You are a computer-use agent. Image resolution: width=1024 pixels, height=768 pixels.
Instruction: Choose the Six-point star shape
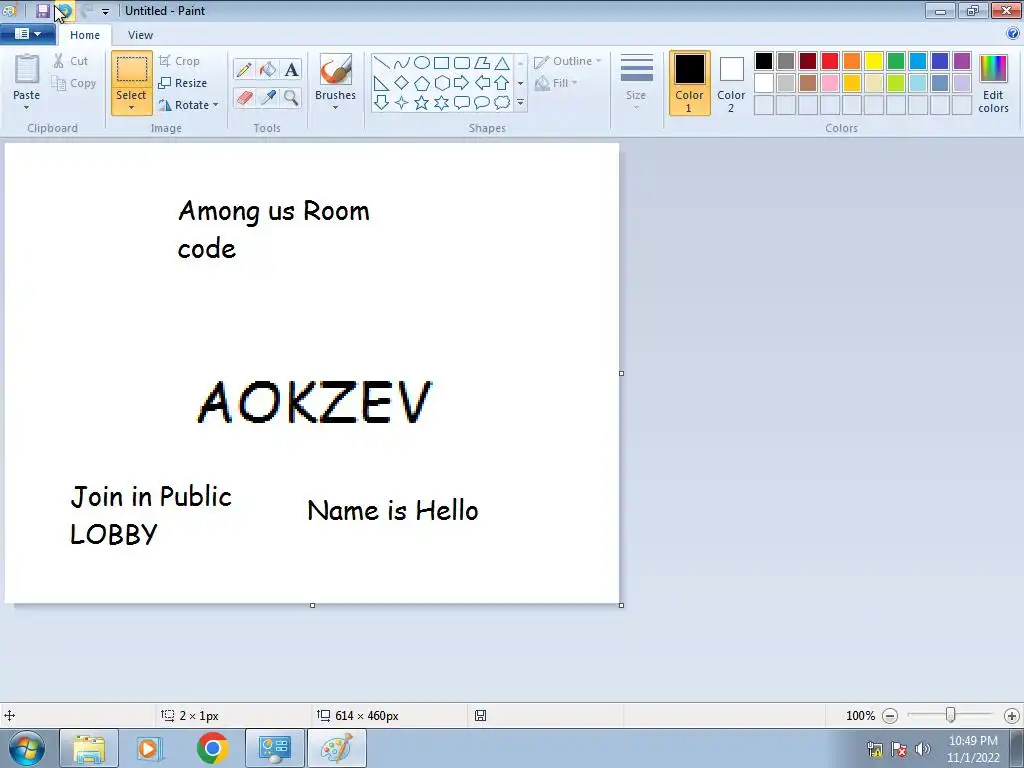[x=441, y=103]
